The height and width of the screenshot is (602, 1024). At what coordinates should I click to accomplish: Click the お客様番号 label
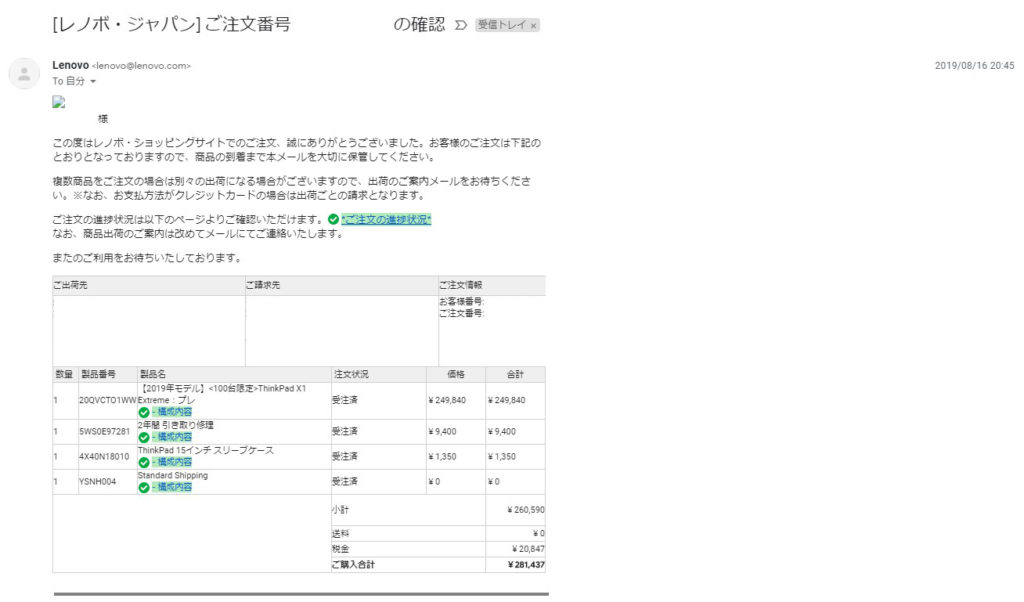coord(461,302)
